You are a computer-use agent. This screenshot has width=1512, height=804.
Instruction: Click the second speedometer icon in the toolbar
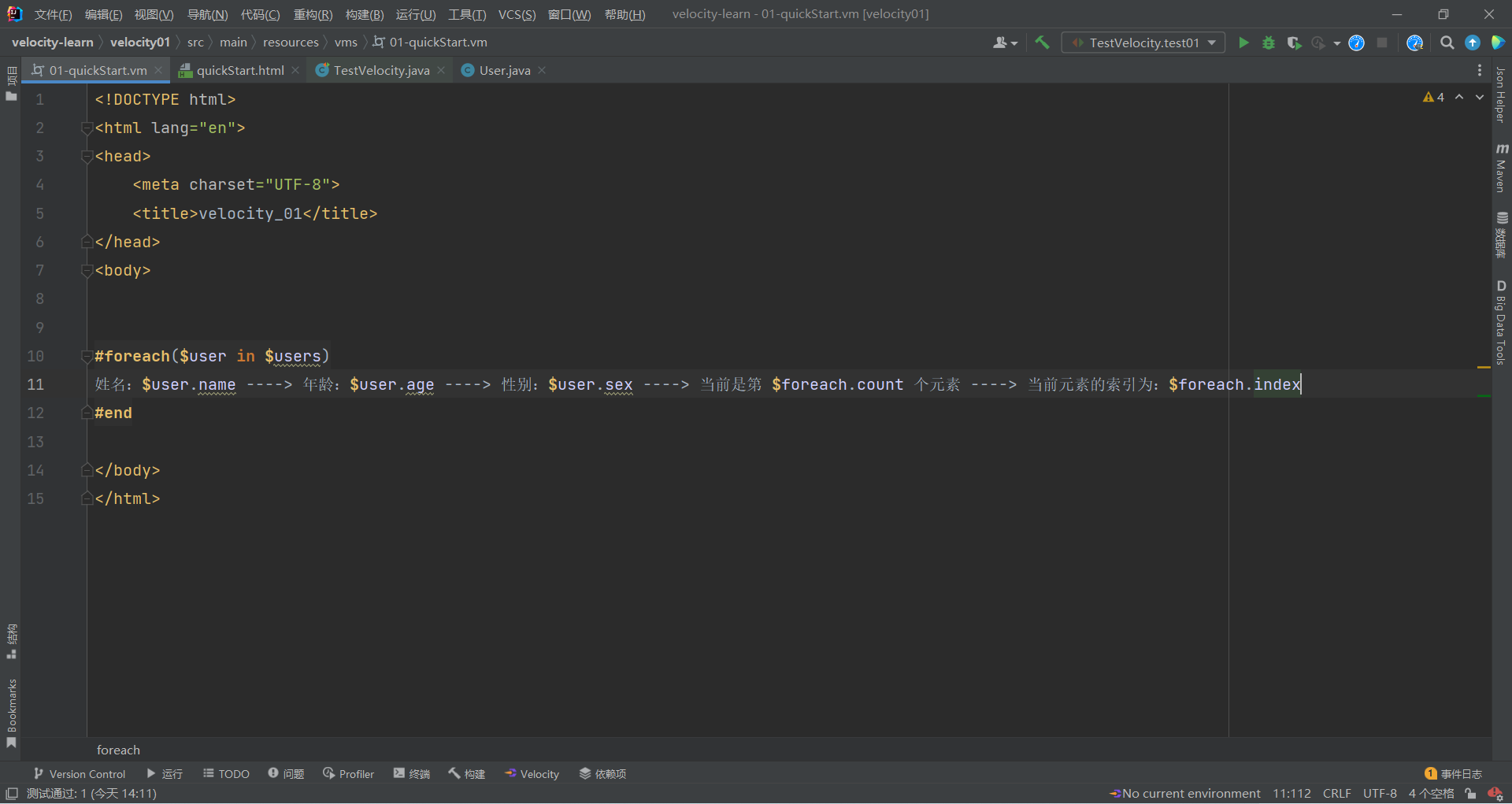point(1414,43)
